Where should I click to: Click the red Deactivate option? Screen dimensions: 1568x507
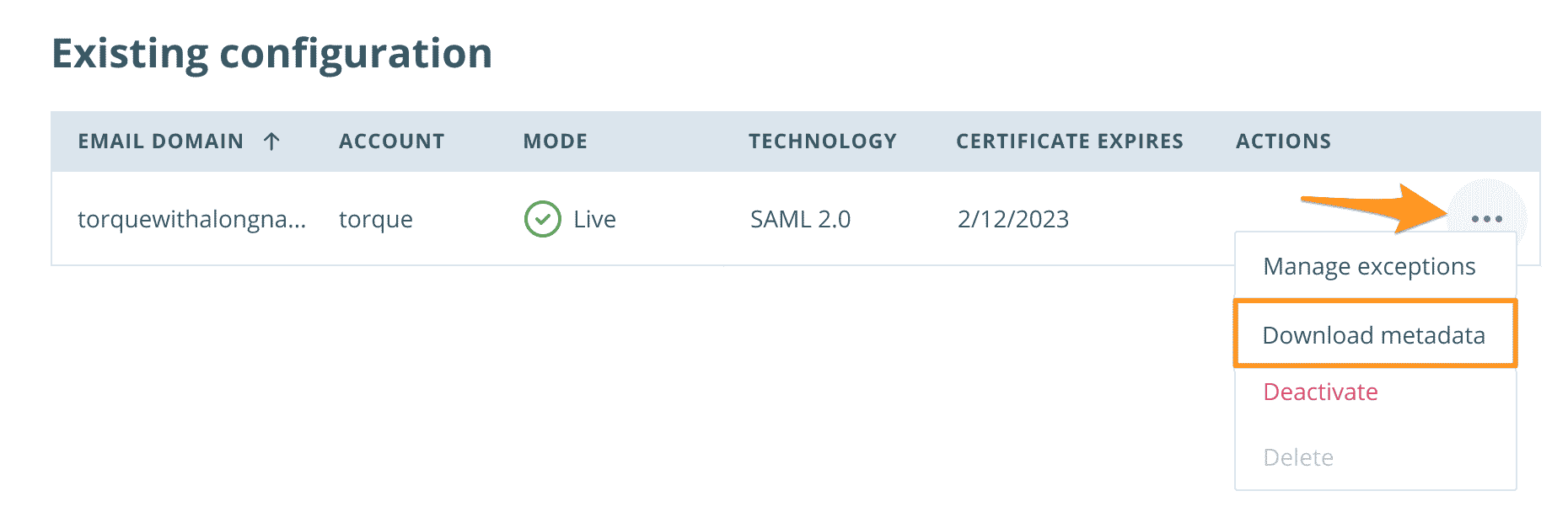[x=1320, y=392]
